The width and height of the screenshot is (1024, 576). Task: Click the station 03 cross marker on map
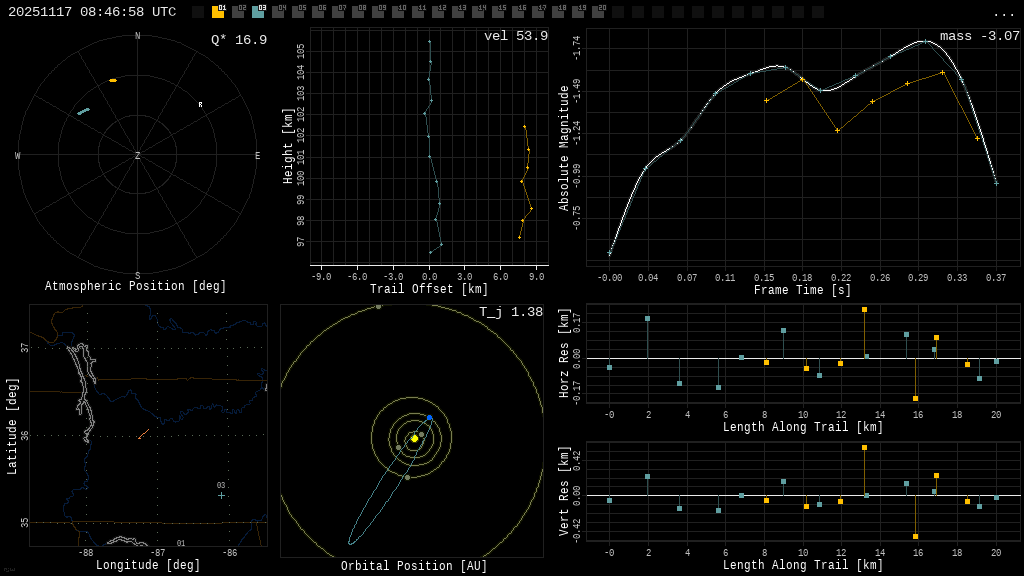tap(222, 495)
